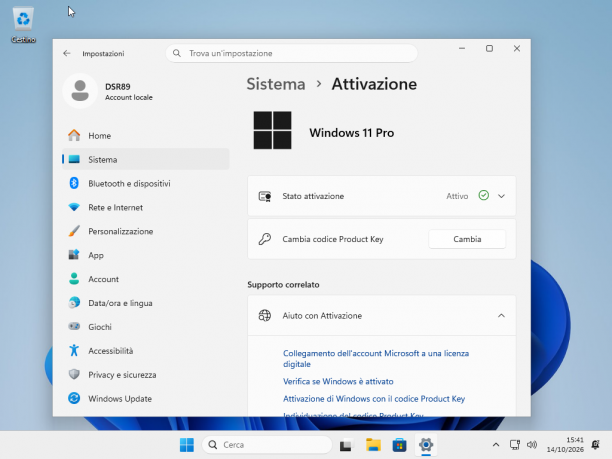Image resolution: width=612 pixels, height=459 pixels.
Task: Click the Privacy e sicurezza shield icon
Action: [74, 374]
